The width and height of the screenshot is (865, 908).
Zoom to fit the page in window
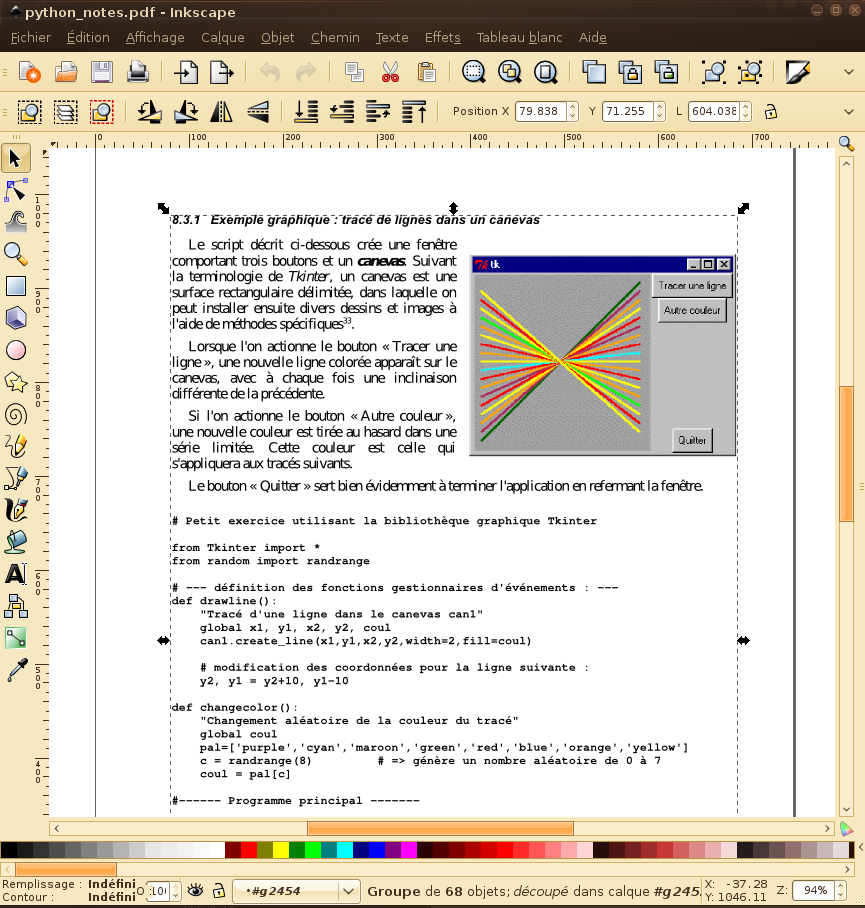pos(545,72)
